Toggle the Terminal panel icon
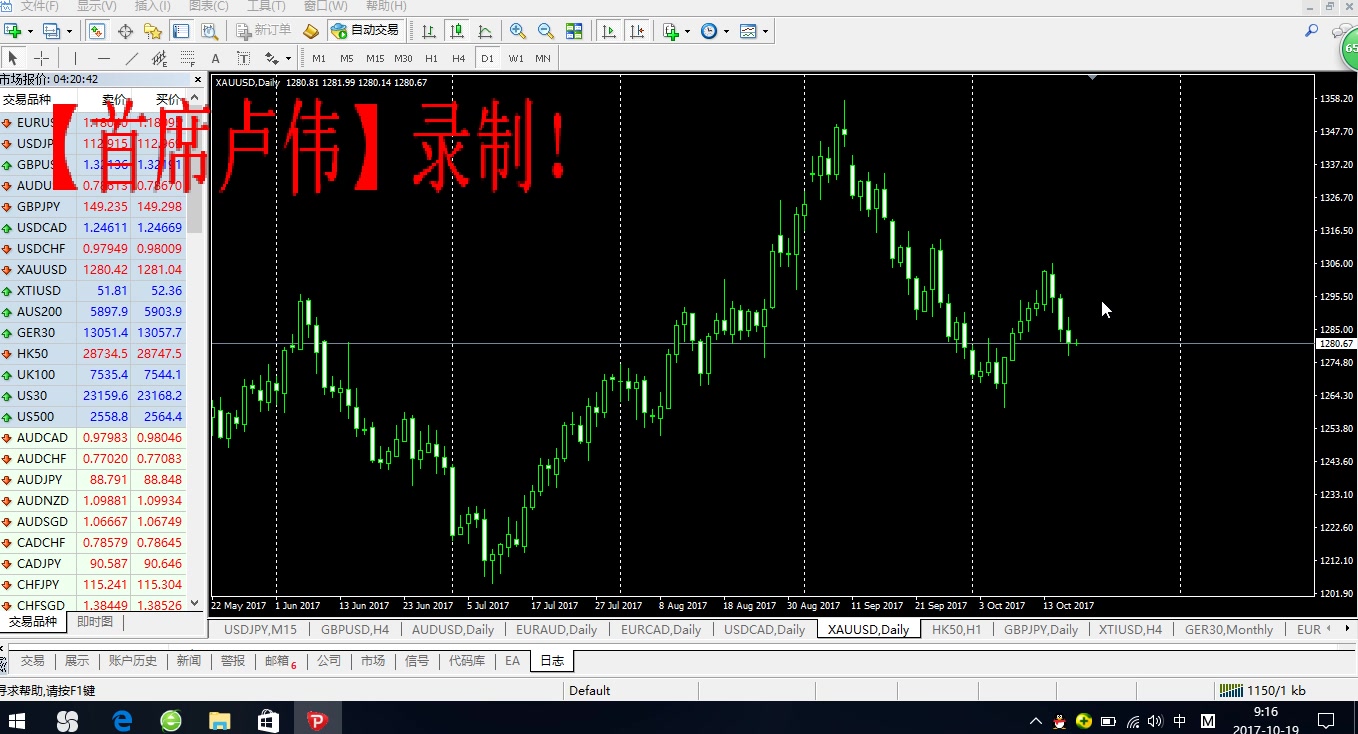The width and height of the screenshot is (1358, 734). 181,31
